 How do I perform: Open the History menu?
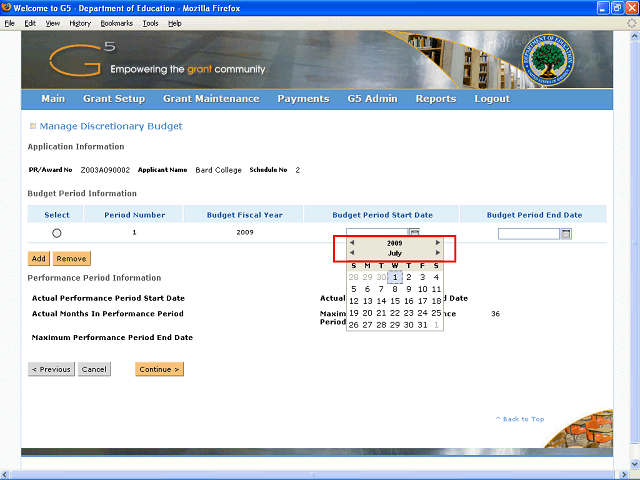point(80,24)
